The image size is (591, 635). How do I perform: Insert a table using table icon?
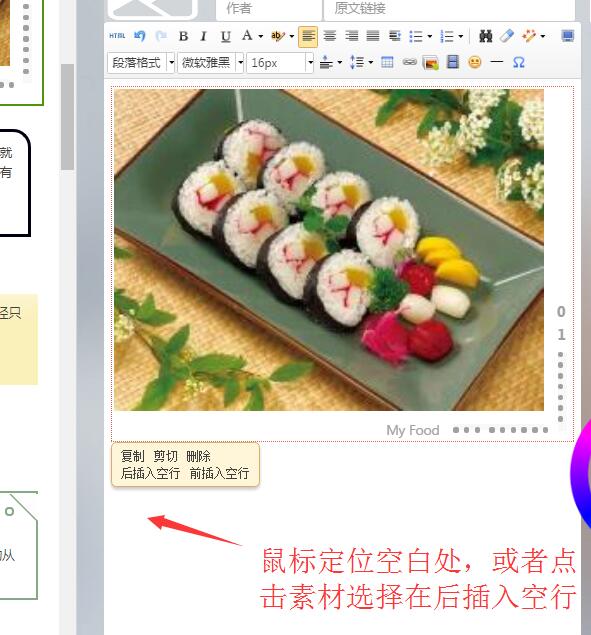(x=387, y=62)
